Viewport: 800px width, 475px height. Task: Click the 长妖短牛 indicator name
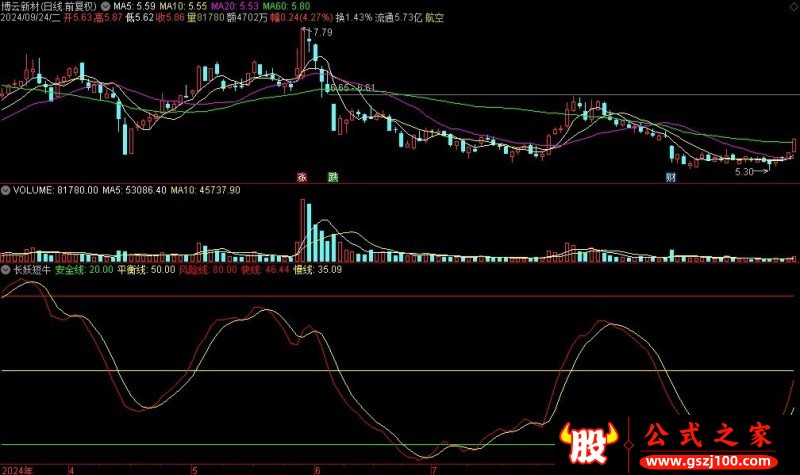pos(30,270)
